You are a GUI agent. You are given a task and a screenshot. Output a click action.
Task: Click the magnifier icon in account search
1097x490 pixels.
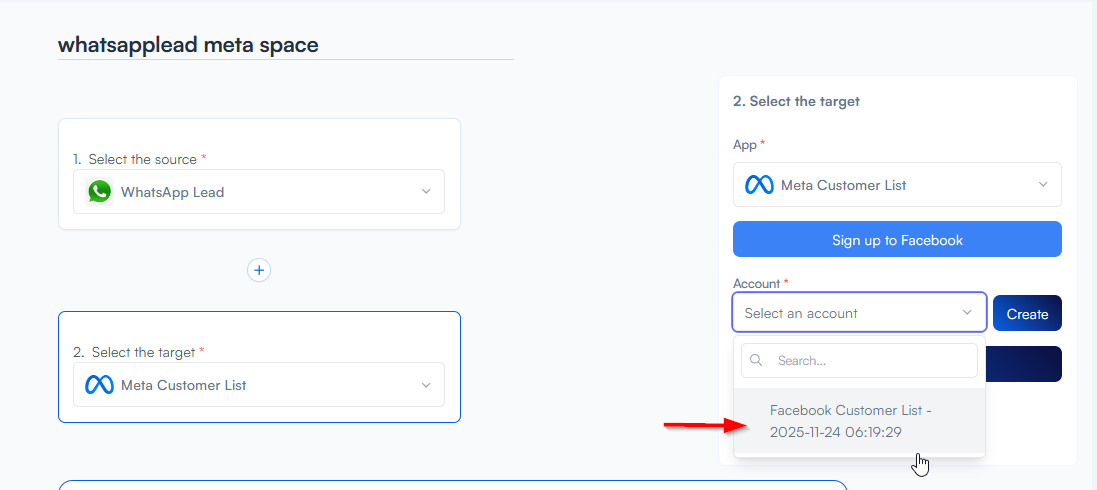pyautogui.click(x=756, y=360)
